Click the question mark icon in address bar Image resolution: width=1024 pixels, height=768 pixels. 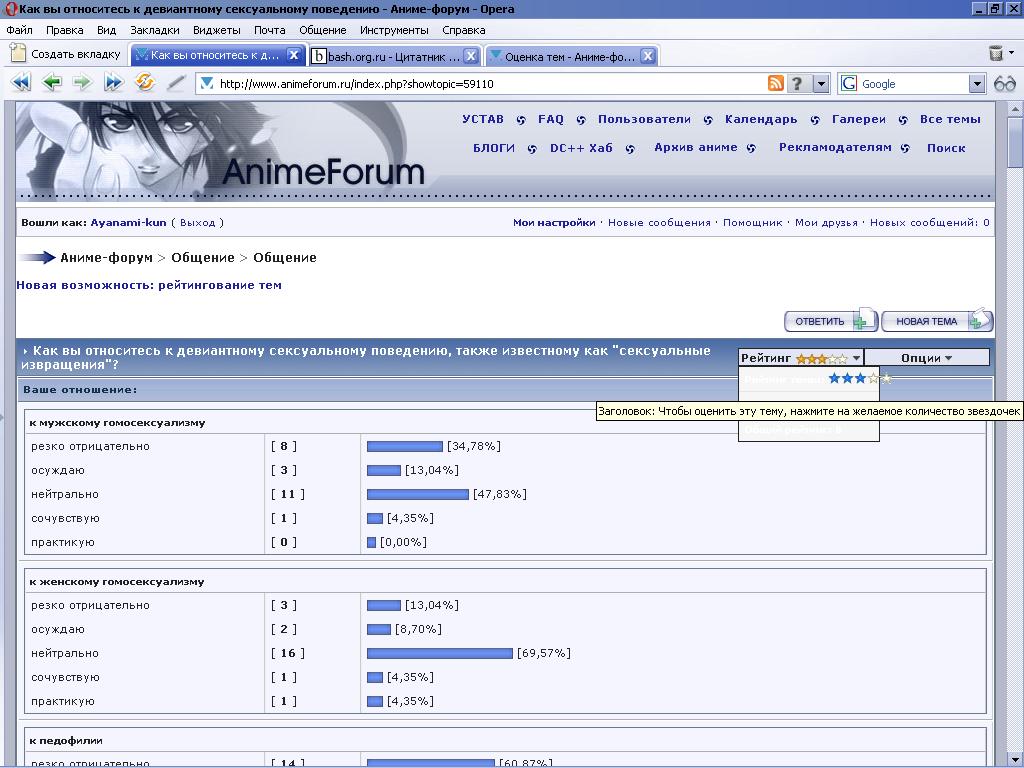point(797,84)
